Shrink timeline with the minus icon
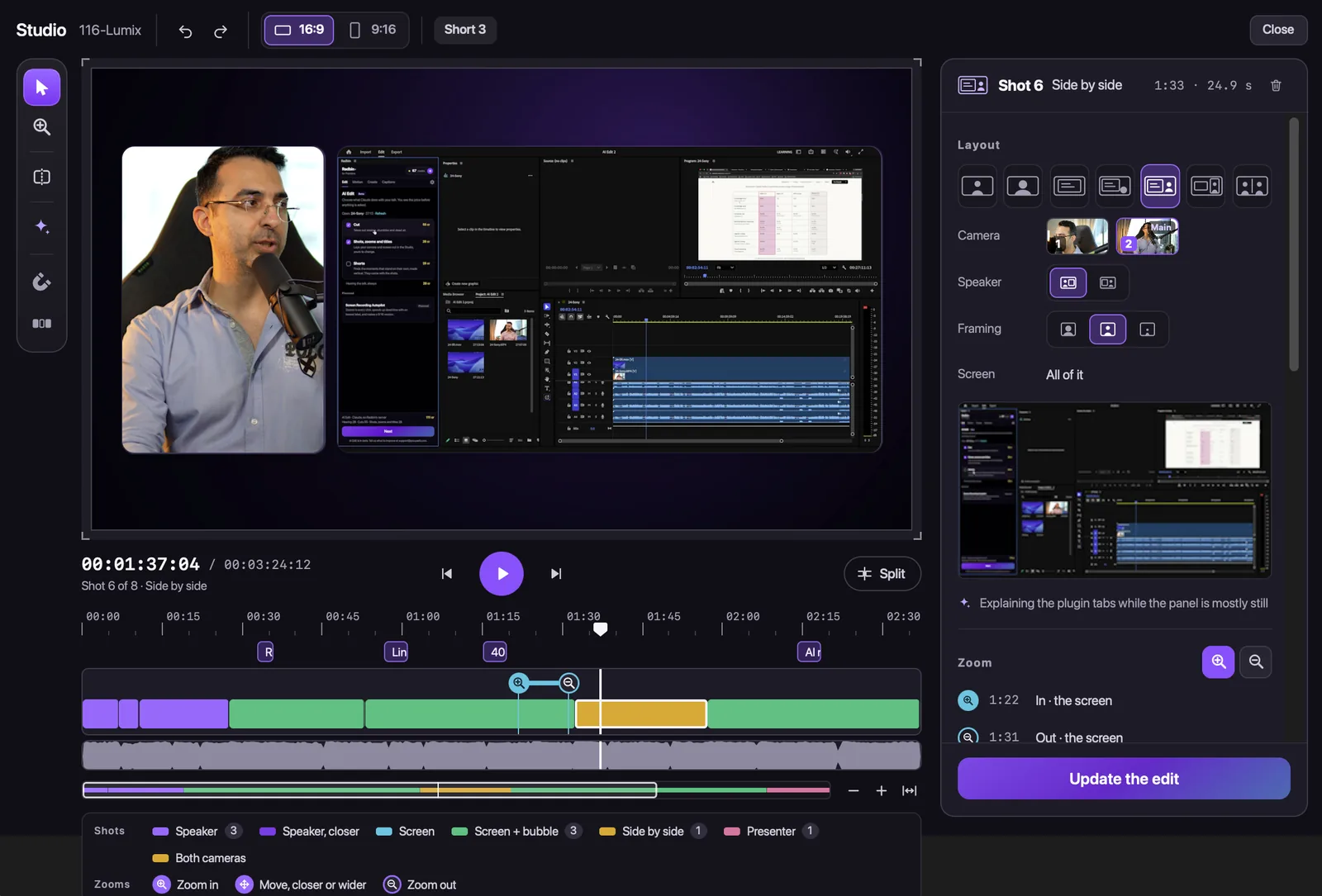1322x896 pixels. 854,790
